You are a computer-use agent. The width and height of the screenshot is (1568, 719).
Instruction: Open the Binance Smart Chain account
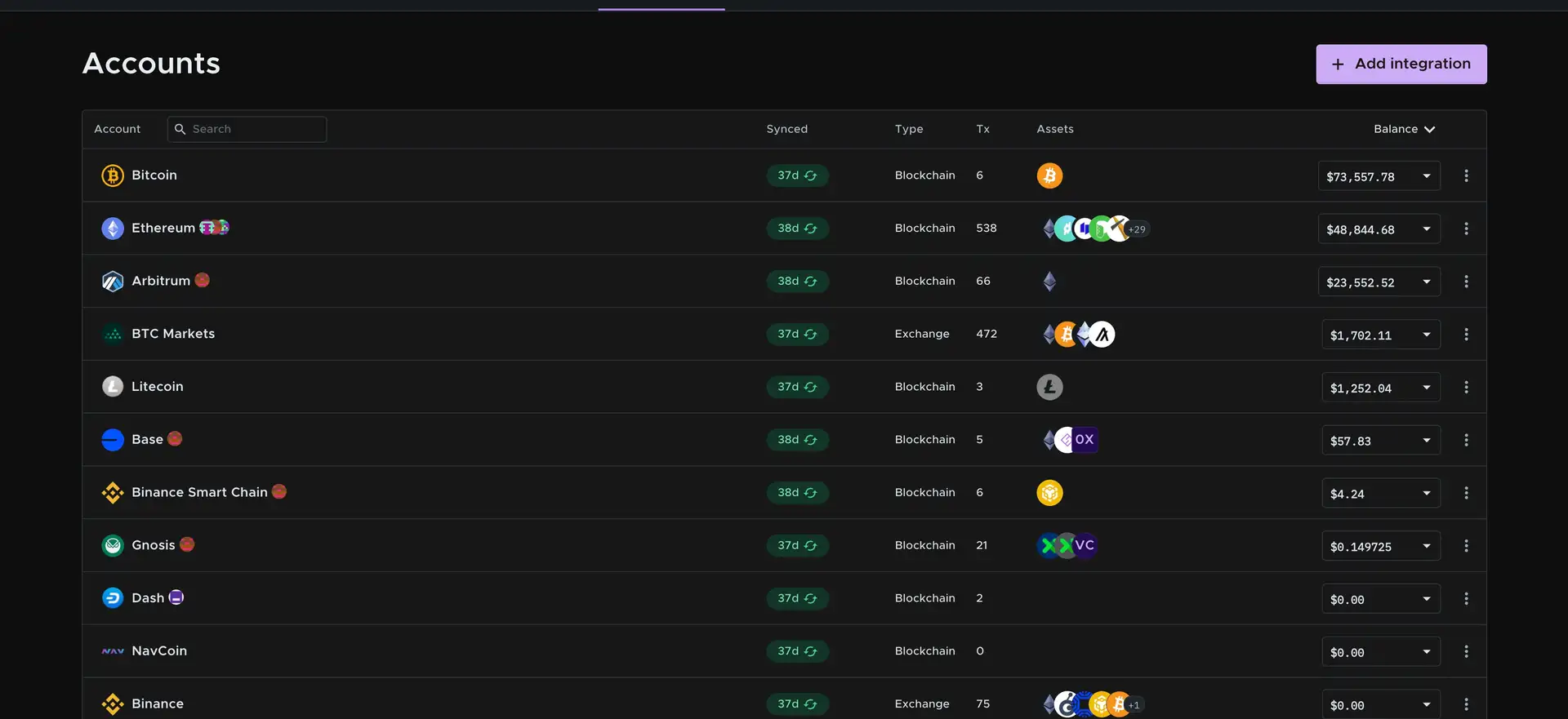pyautogui.click(x=199, y=493)
